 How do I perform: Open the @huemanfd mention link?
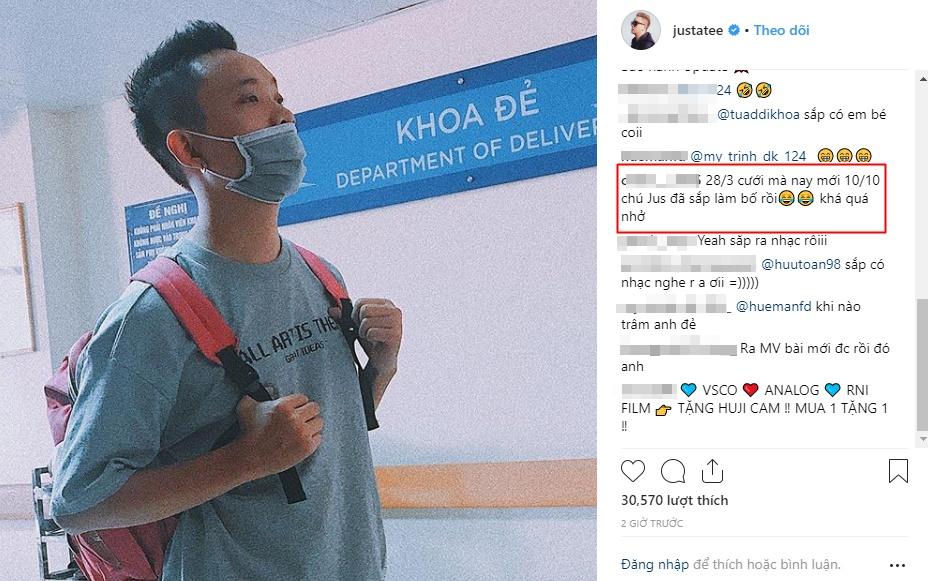click(x=774, y=306)
